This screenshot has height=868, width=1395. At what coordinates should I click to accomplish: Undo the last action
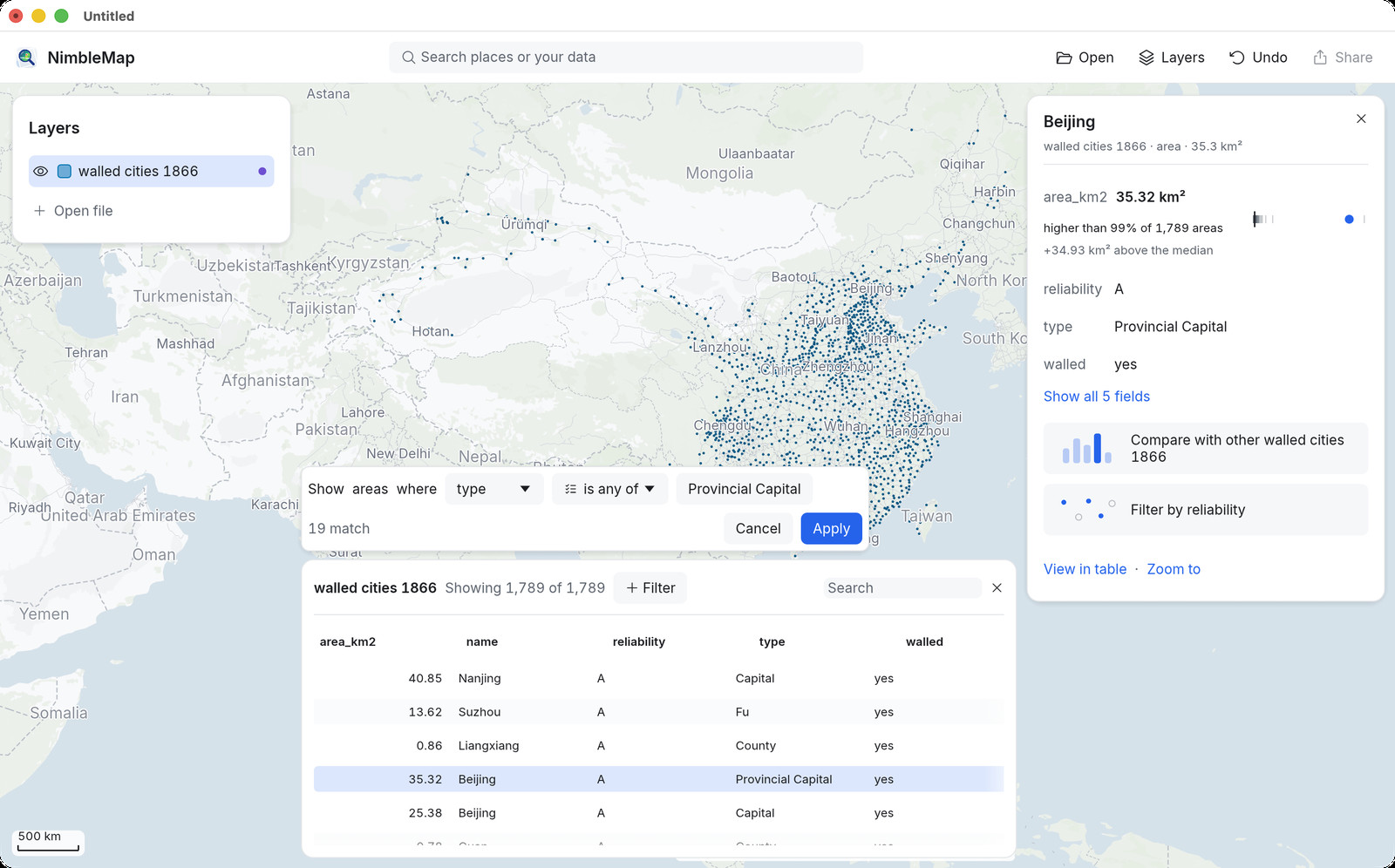[x=1258, y=58]
